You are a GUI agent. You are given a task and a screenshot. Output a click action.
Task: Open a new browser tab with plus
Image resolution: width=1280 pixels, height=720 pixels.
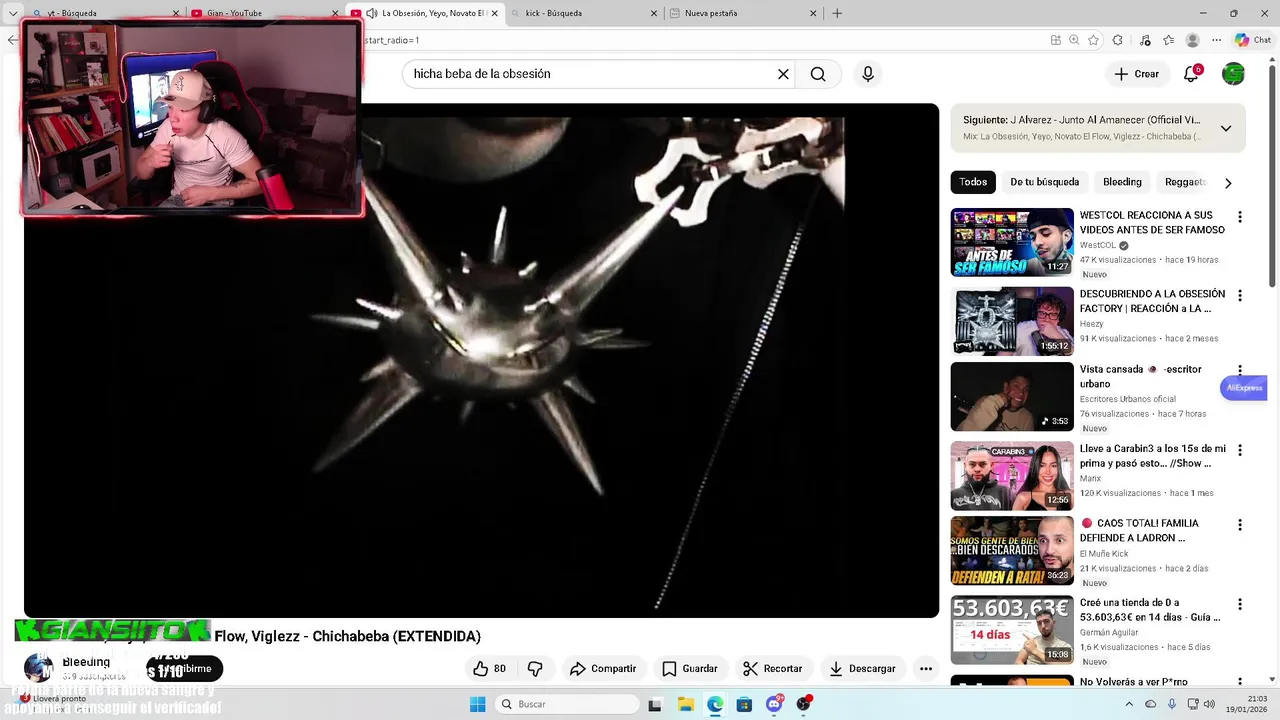pos(837,13)
